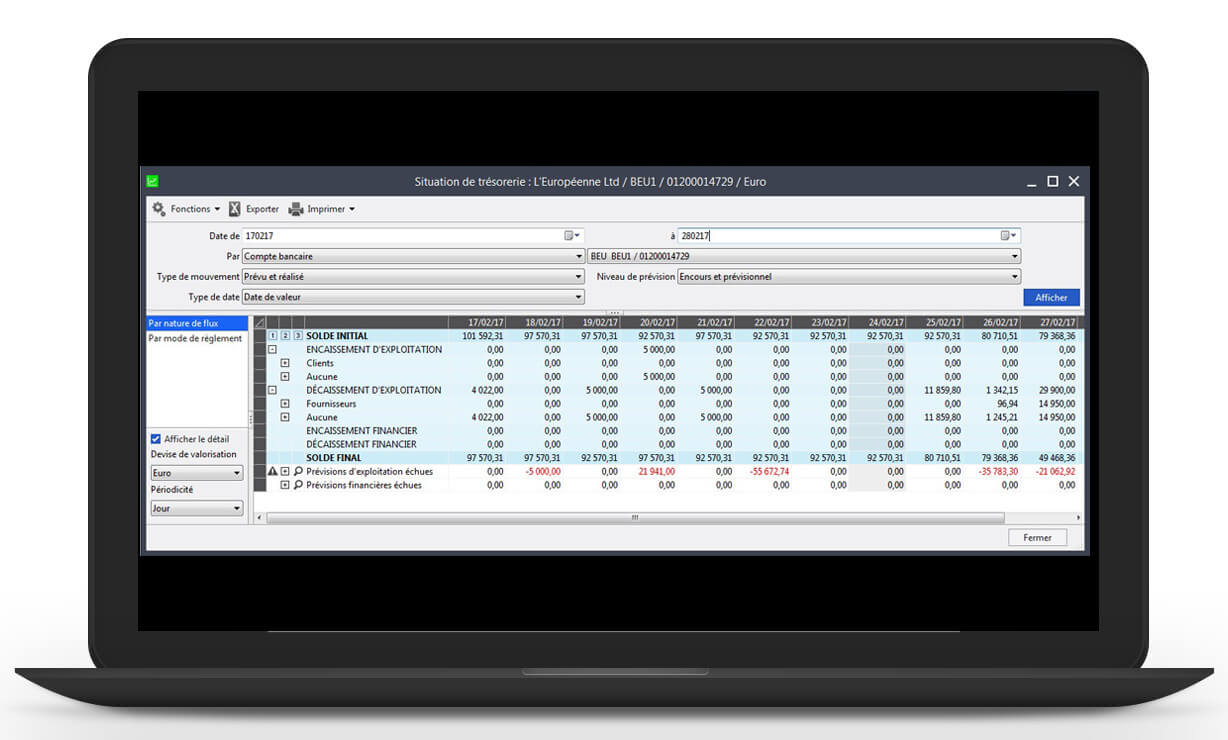Click the 29 900,00 cell
This screenshot has width=1228, height=740.
[x=1056, y=390]
